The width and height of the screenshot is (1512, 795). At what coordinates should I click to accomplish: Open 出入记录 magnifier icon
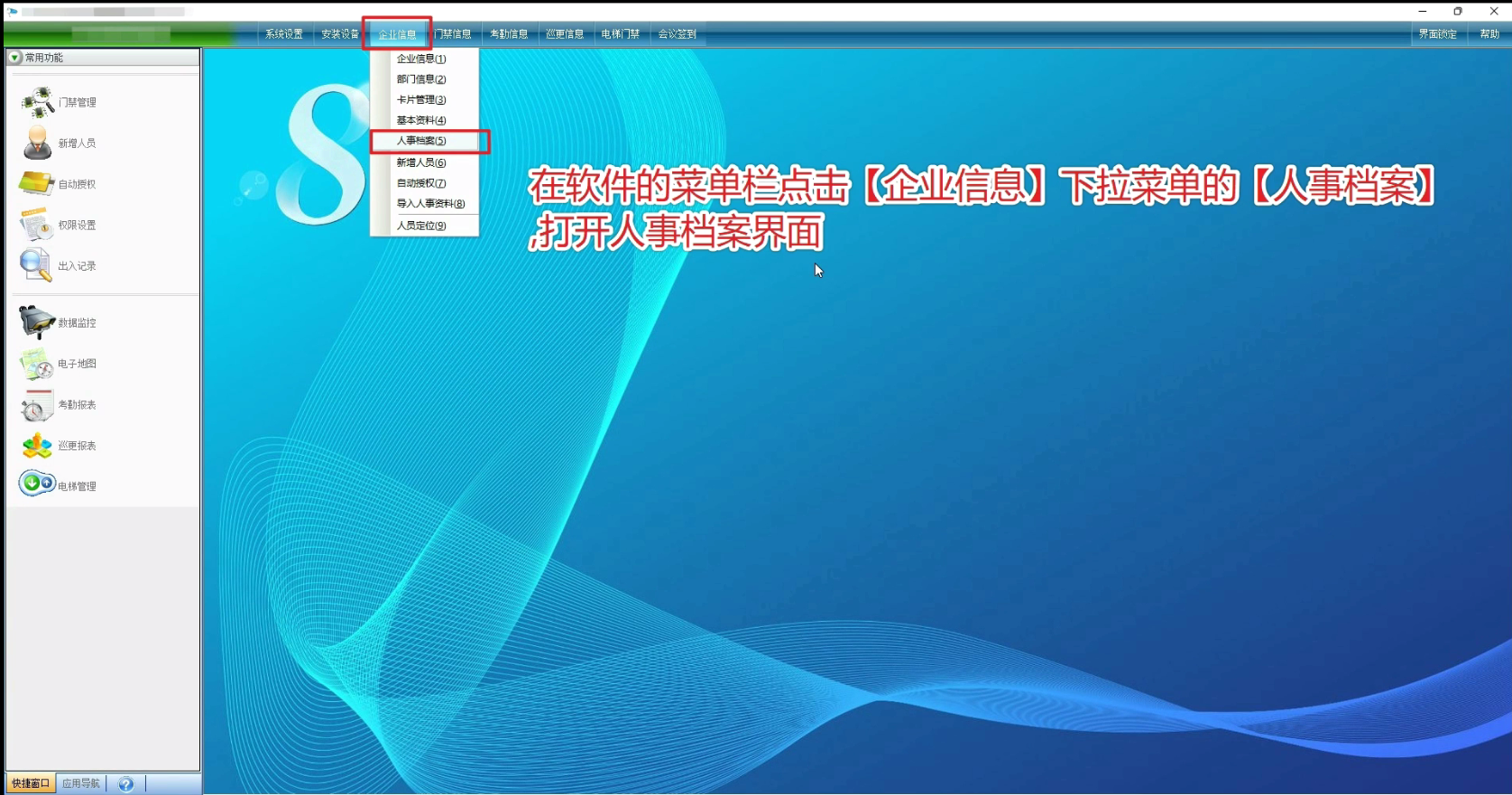pos(36,266)
